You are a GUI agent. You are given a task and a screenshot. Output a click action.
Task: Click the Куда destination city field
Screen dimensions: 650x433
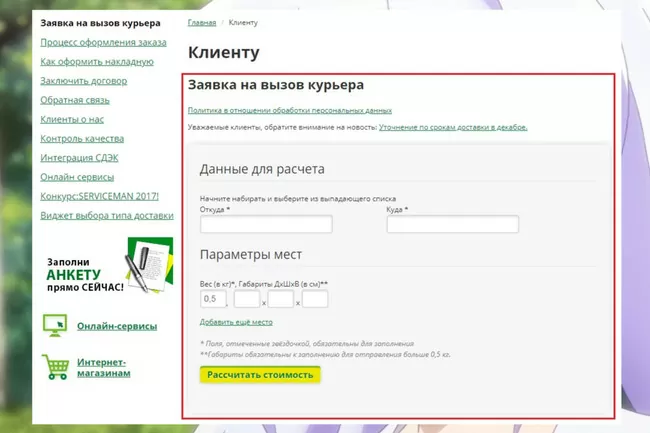pyautogui.click(x=451, y=224)
